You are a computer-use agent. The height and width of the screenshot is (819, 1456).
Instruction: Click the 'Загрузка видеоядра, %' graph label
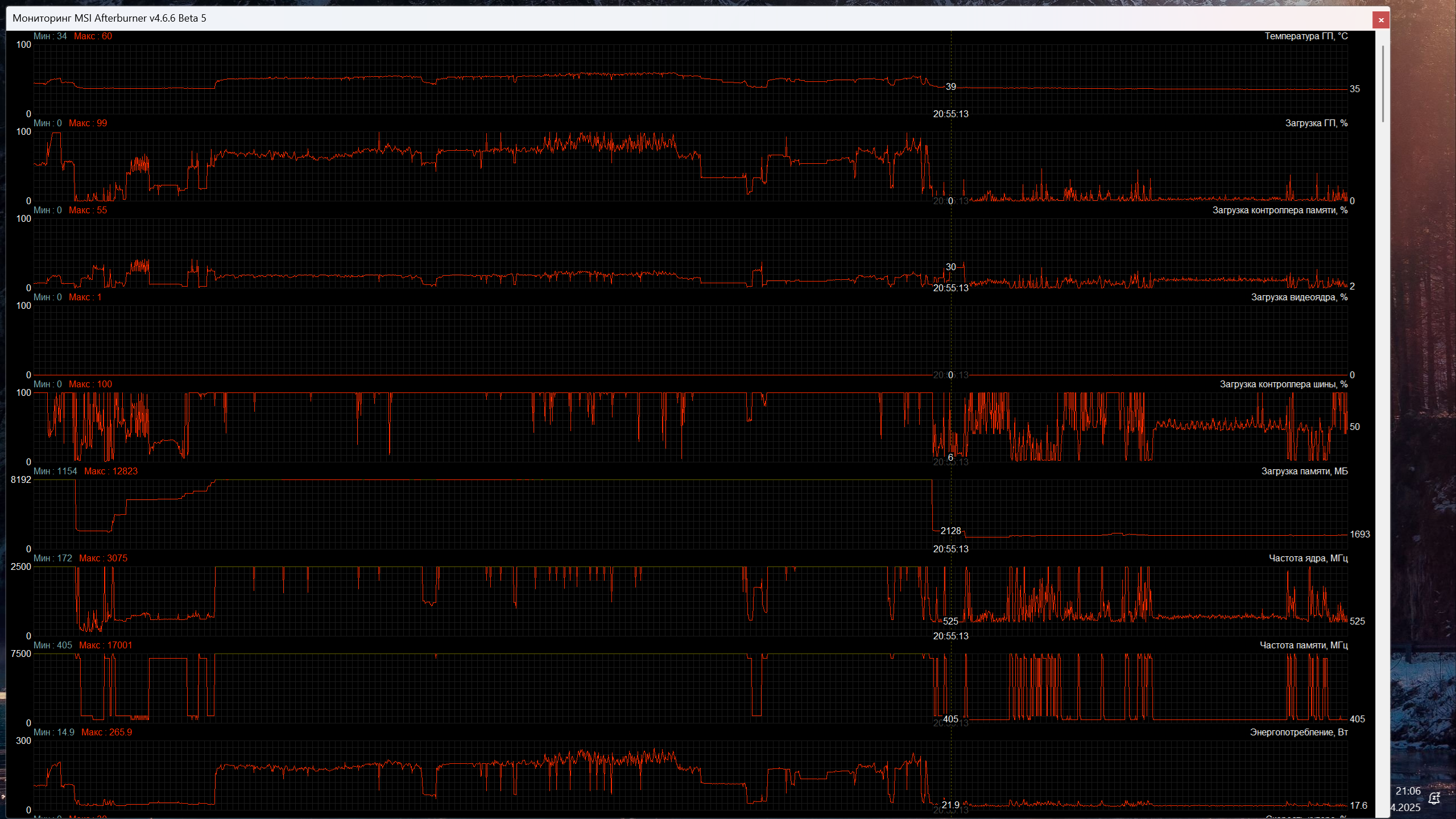tap(1299, 297)
